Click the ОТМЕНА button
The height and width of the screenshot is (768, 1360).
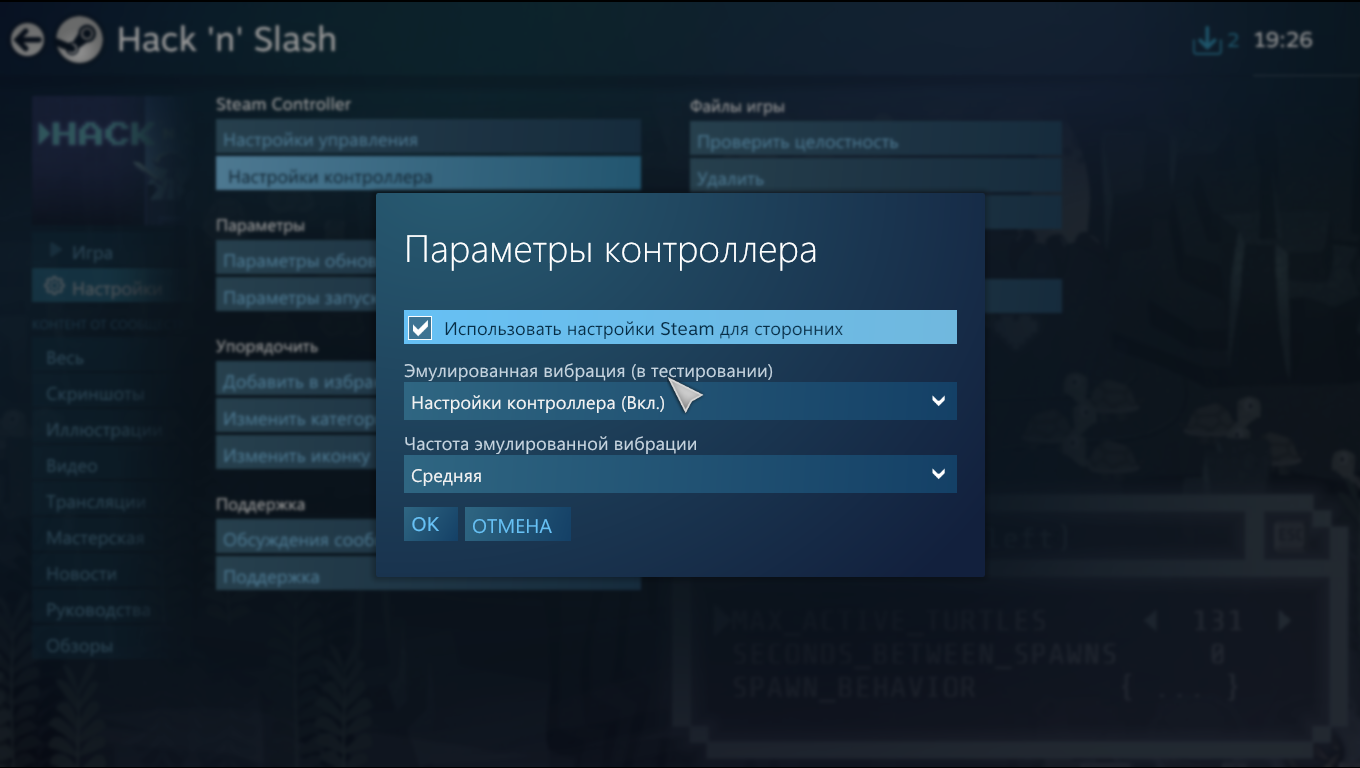517,525
